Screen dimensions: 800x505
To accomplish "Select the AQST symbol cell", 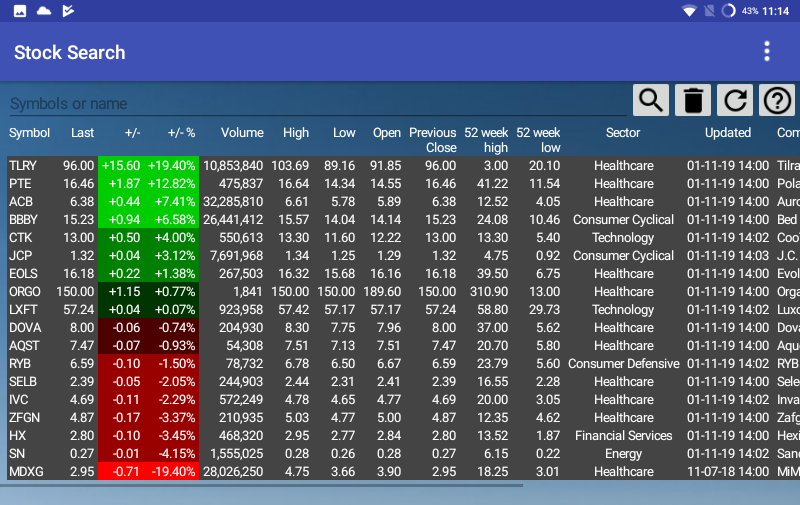I will click(x=24, y=345).
